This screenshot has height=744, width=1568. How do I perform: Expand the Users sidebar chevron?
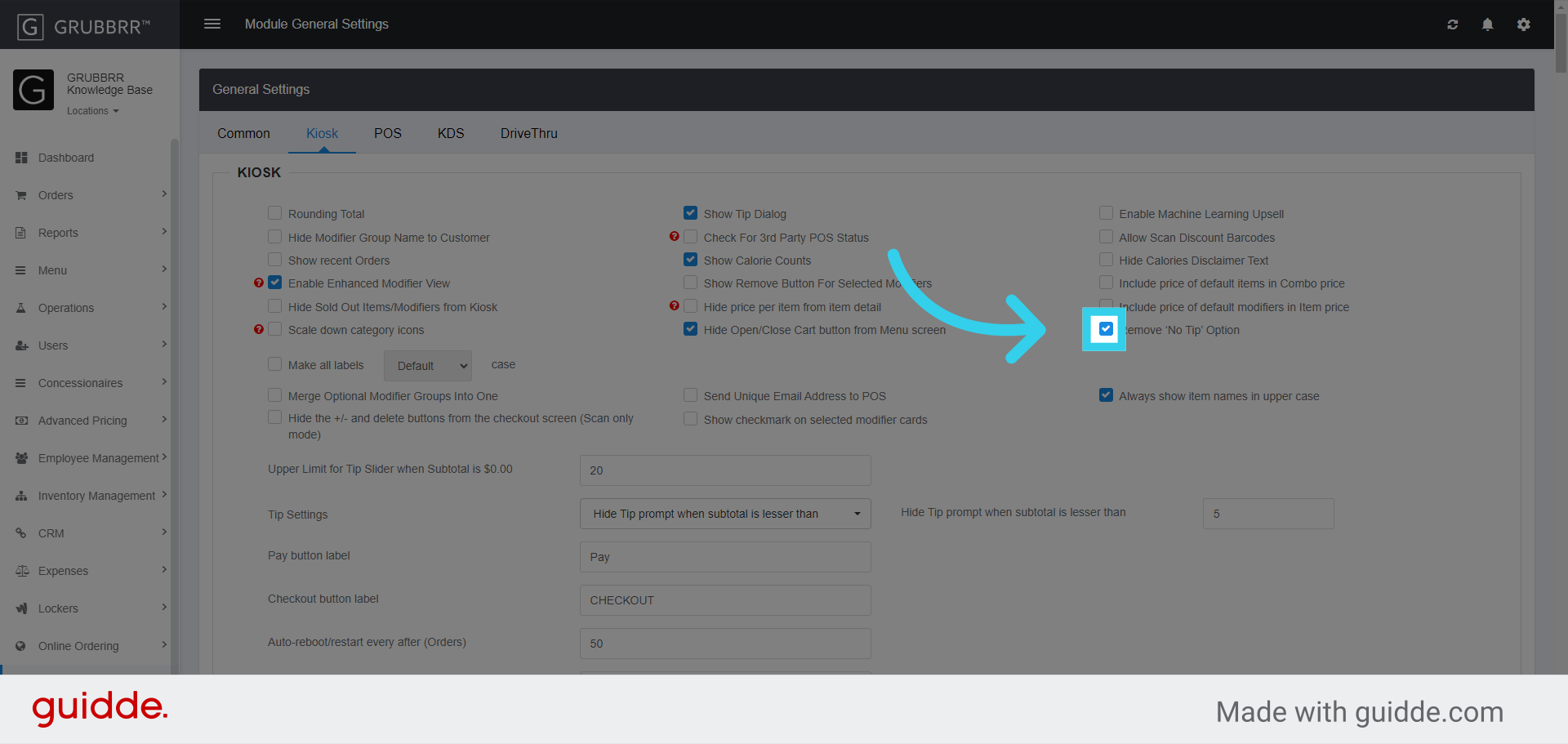click(164, 345)
